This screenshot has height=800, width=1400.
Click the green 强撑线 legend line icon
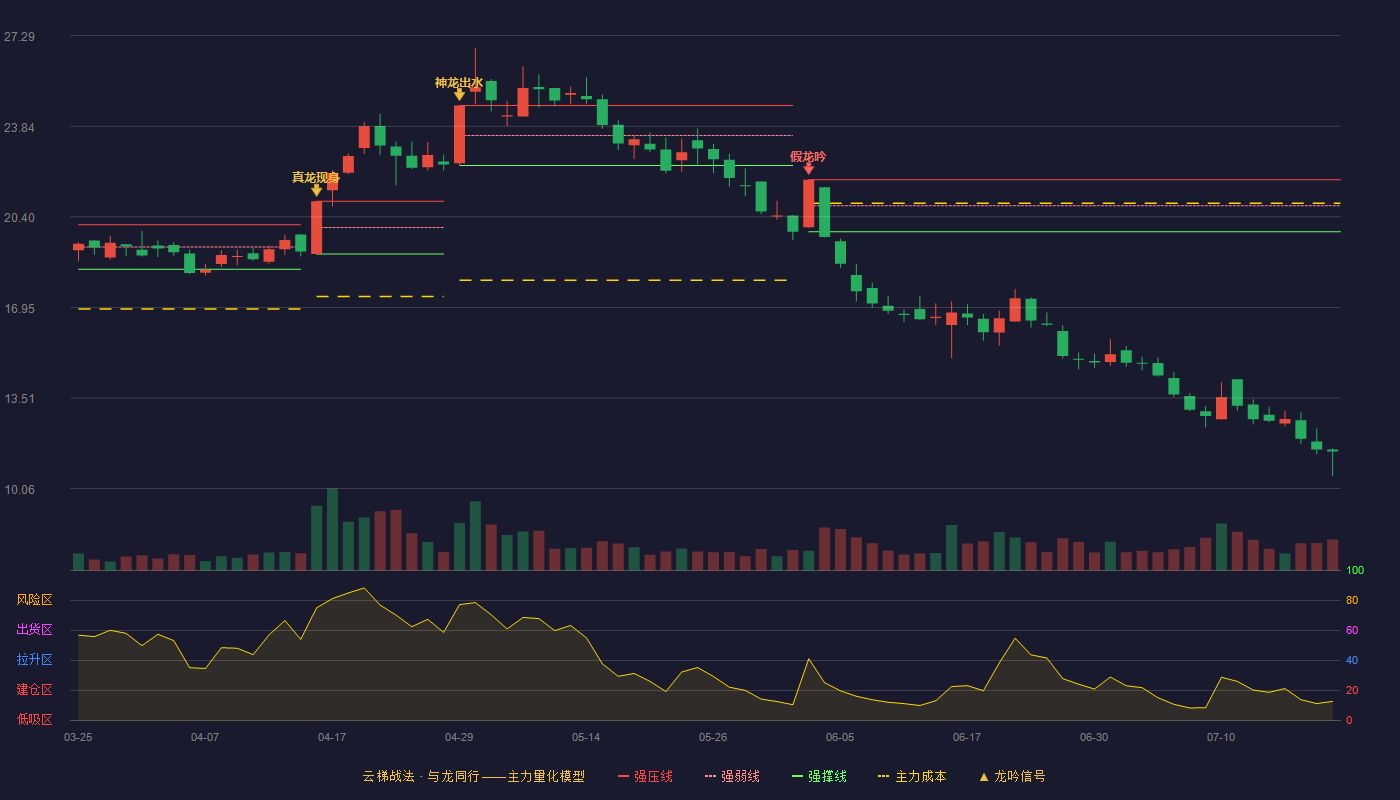tap(797, 777)
